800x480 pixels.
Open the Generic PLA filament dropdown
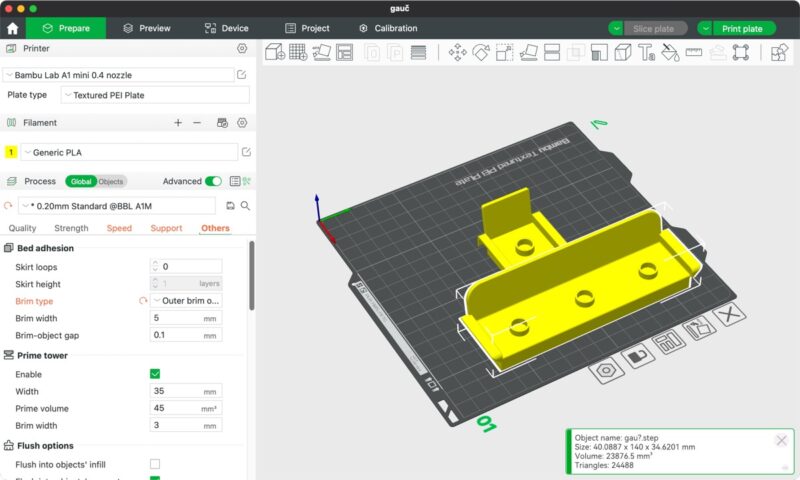pyautogui.click(x=128, y=152)
